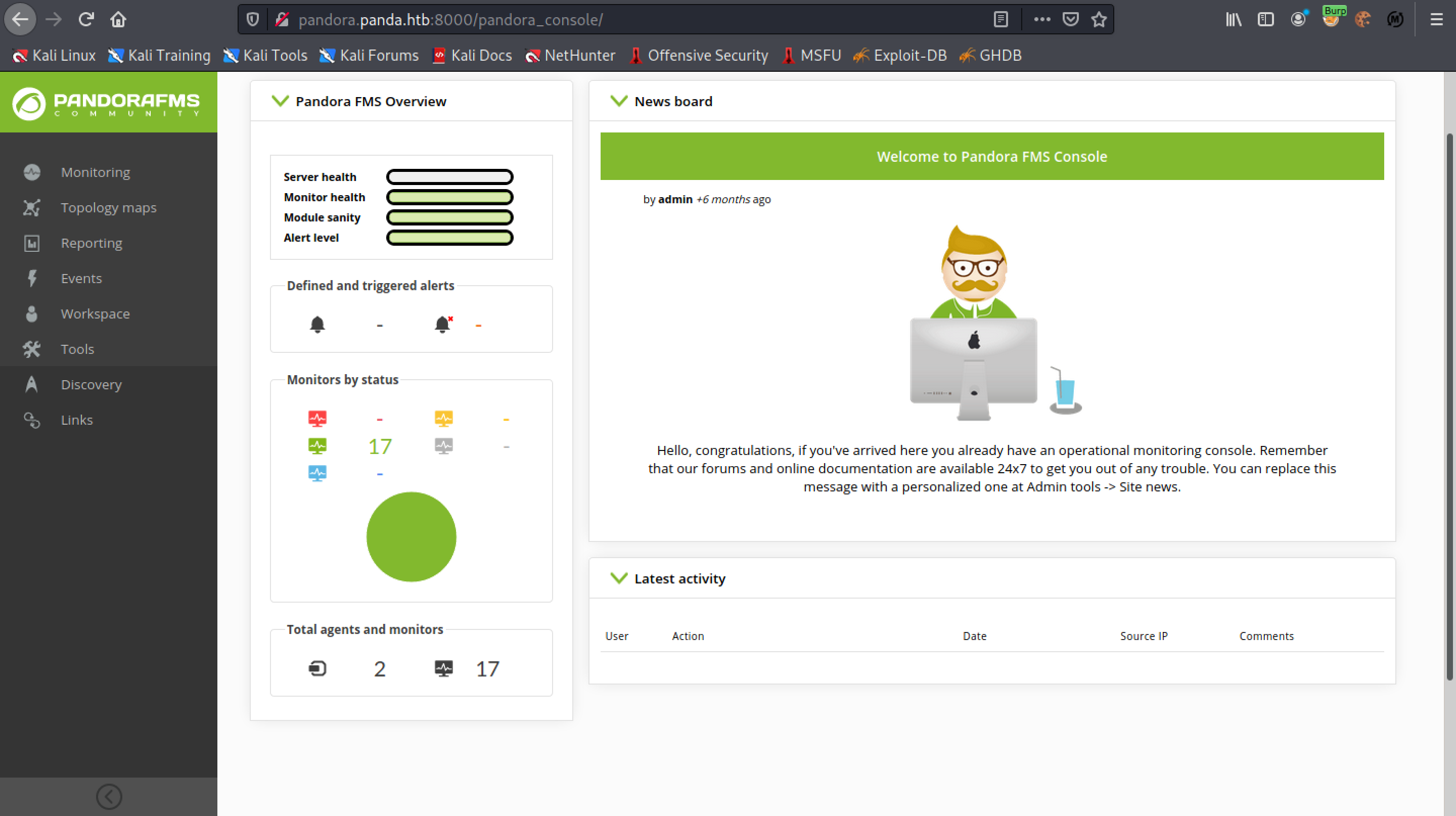The image size is (1456, 816).
Task: Click the Alert level status bar
Action: tap(449, 238)
